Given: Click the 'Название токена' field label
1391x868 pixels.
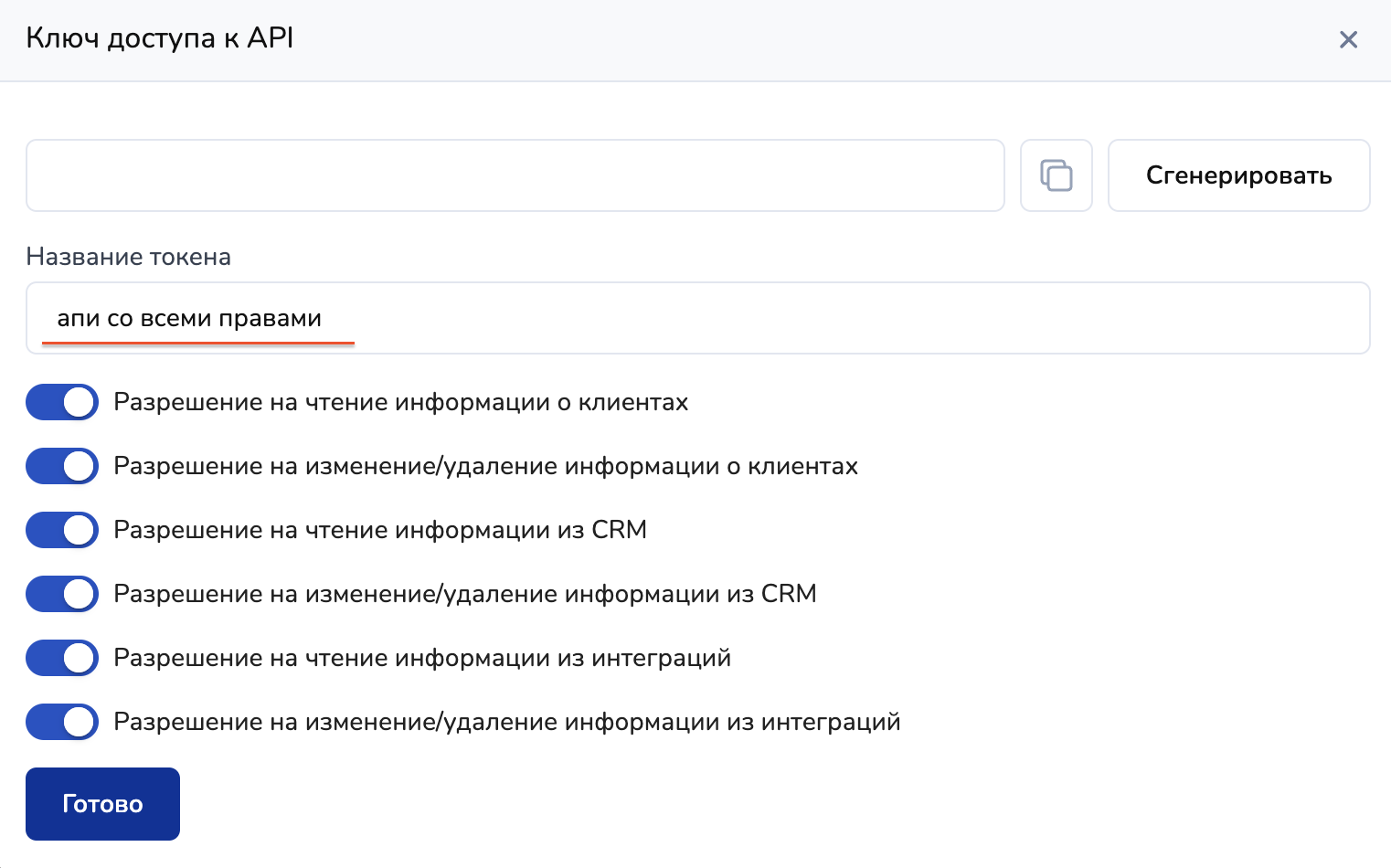Looking at the screenshot, I should pos(128,257).
